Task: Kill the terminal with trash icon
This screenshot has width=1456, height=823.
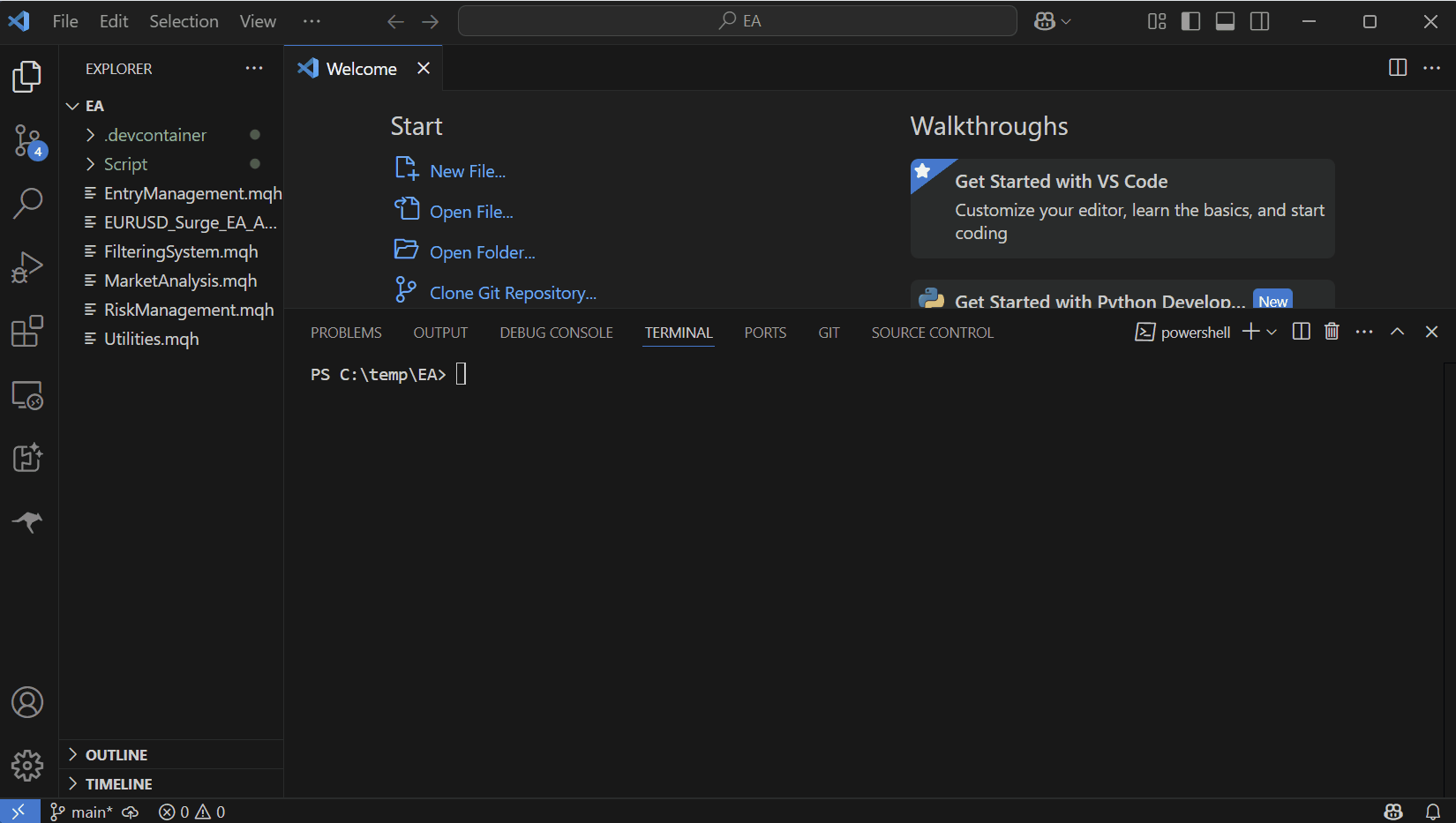Action: click(1332, 332)
